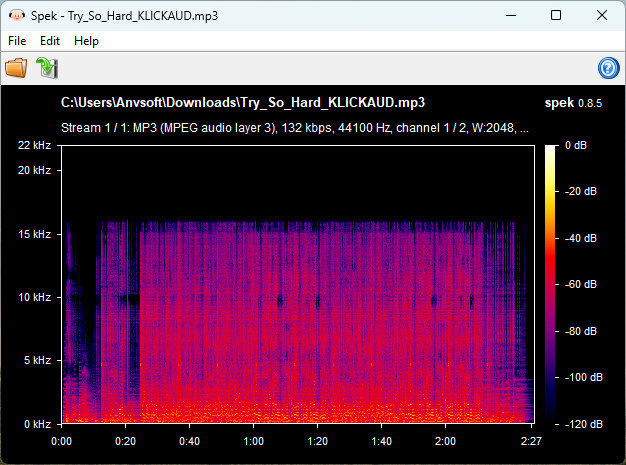Click the 0:20 time axis marker
Viewport: 626px width, 465px height.
(x=125, y=441)
